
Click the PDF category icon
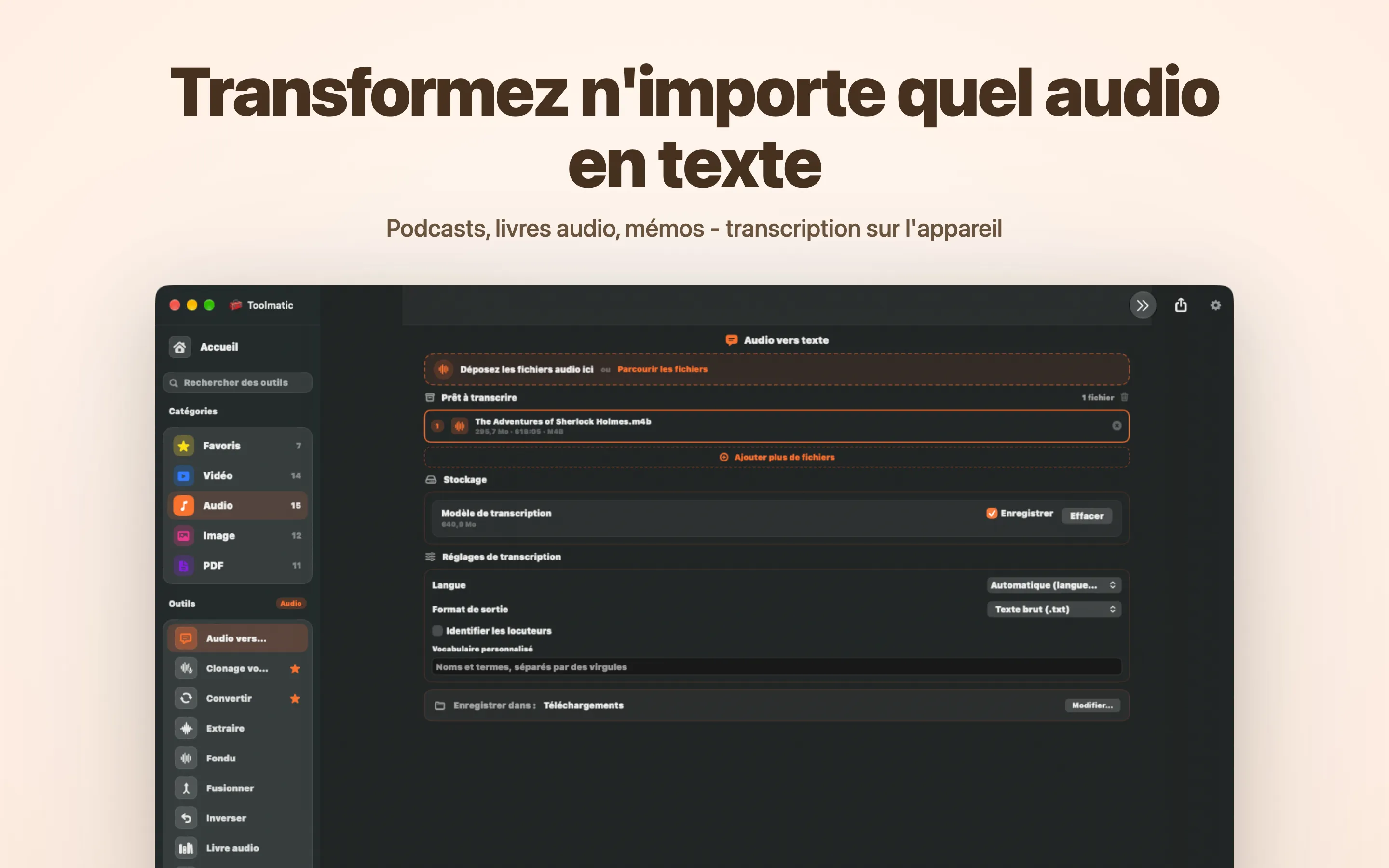click(184, 566)
